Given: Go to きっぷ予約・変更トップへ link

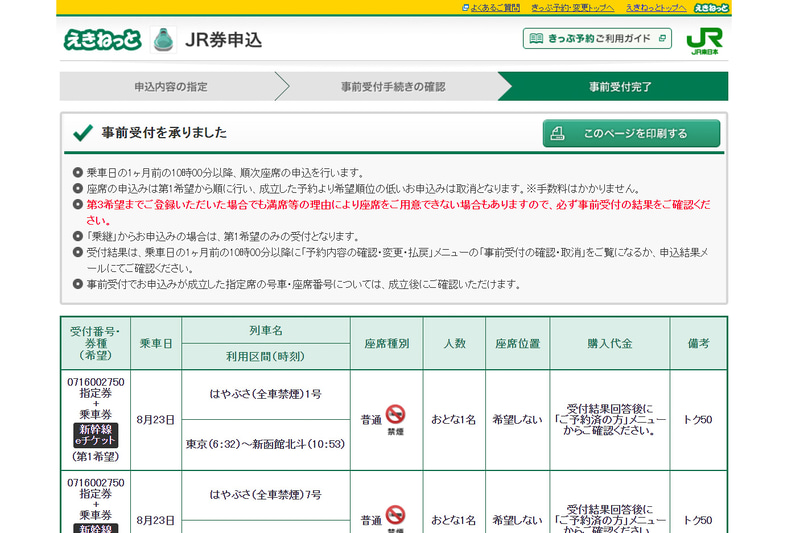Looking at the screenshot, I should [572, 8].
